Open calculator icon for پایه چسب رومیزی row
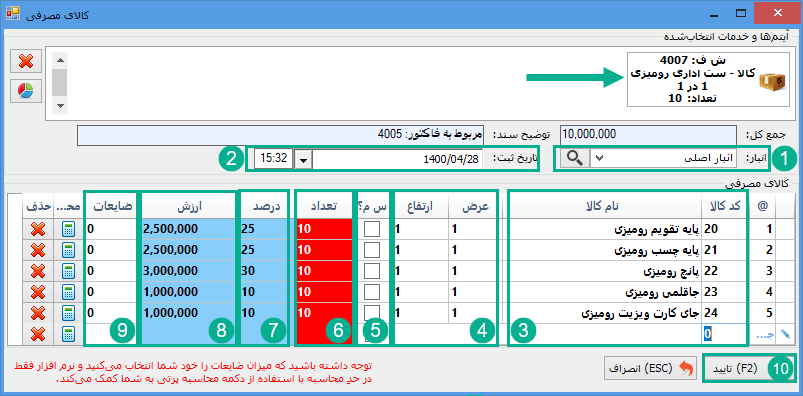This screenshot has width=803, height=396. (x=68, y=250)
